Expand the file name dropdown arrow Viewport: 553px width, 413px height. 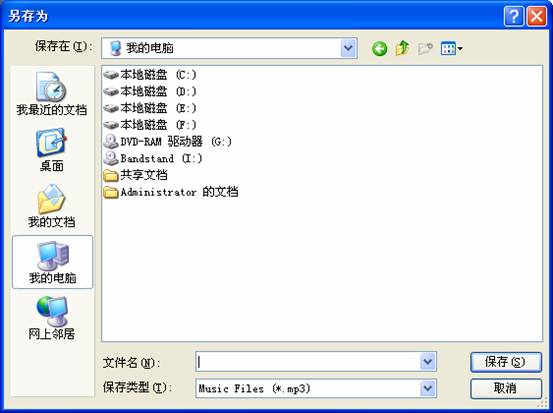(427, 362)
